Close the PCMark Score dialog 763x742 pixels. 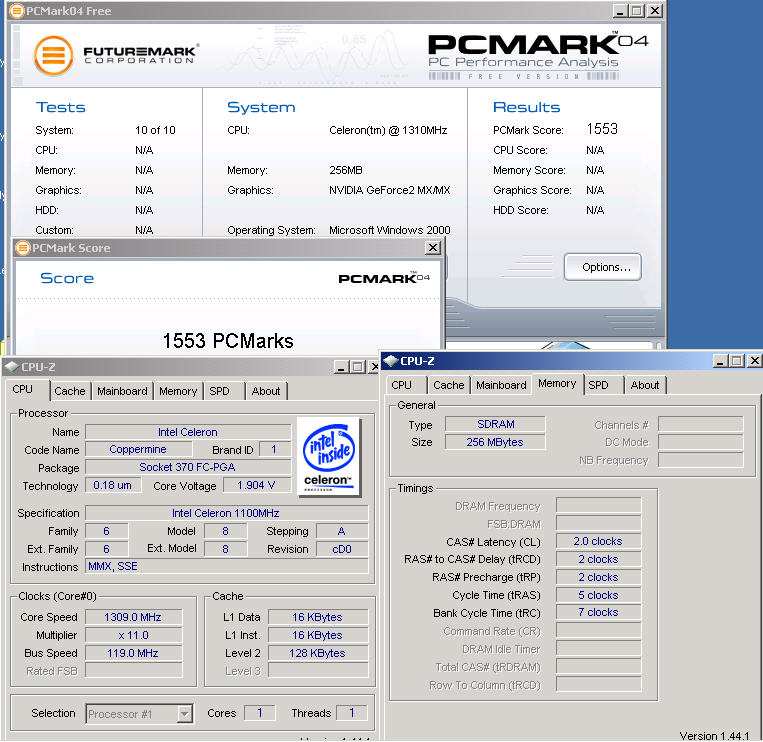point(433,248)
